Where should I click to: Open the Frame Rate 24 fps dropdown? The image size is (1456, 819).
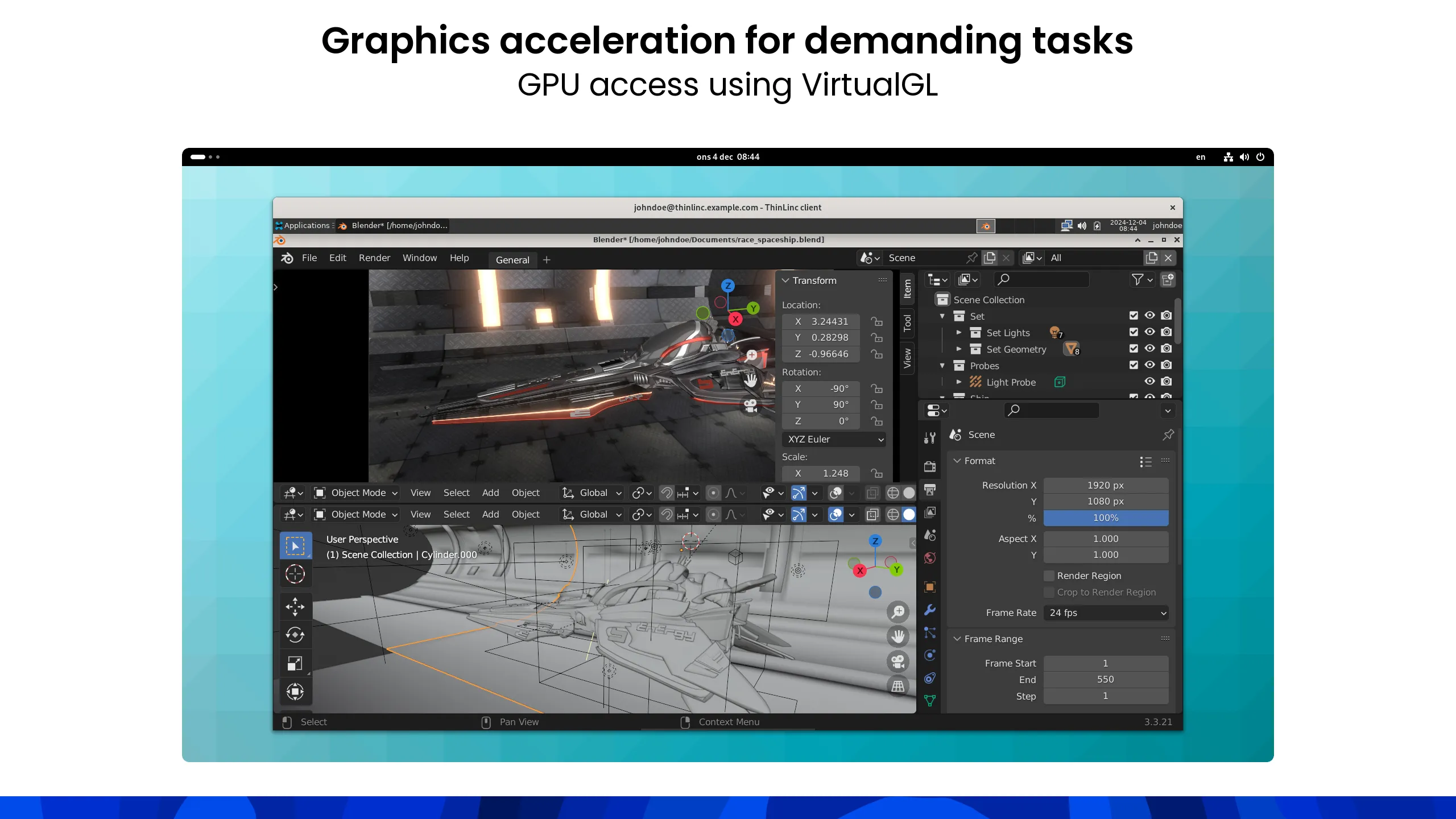click(x=1106, y=613)
